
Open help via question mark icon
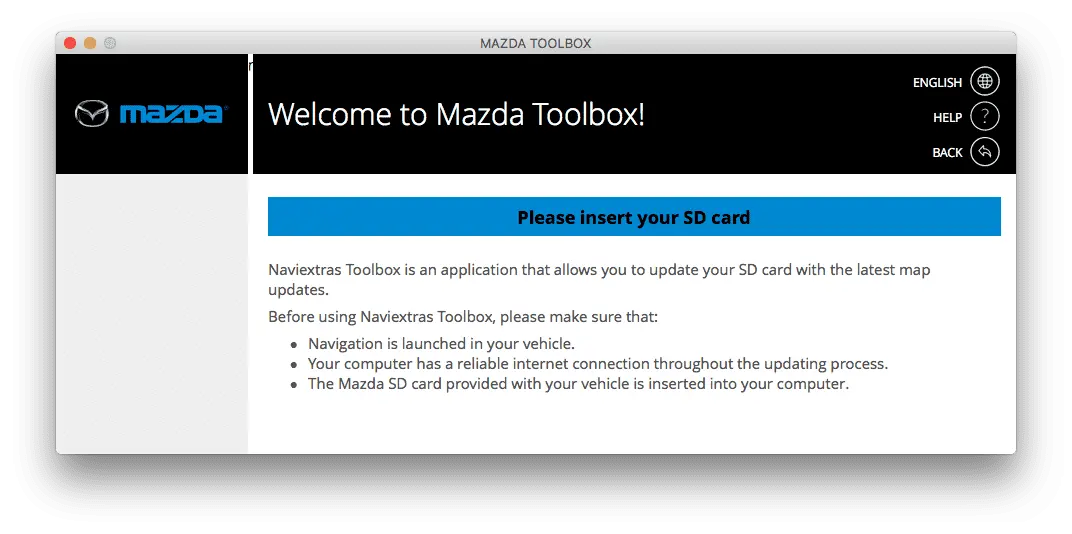[984, 117]
